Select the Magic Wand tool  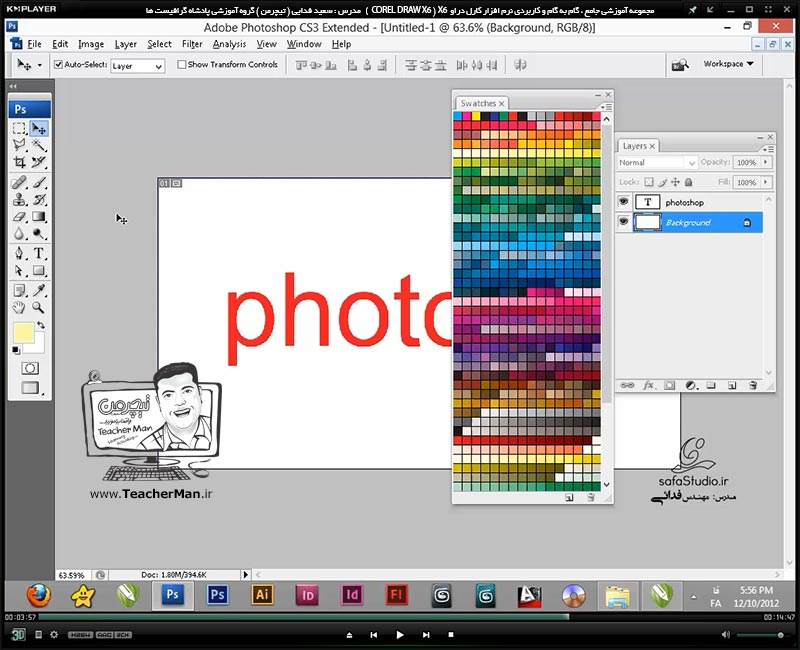(x=39, y=145)
